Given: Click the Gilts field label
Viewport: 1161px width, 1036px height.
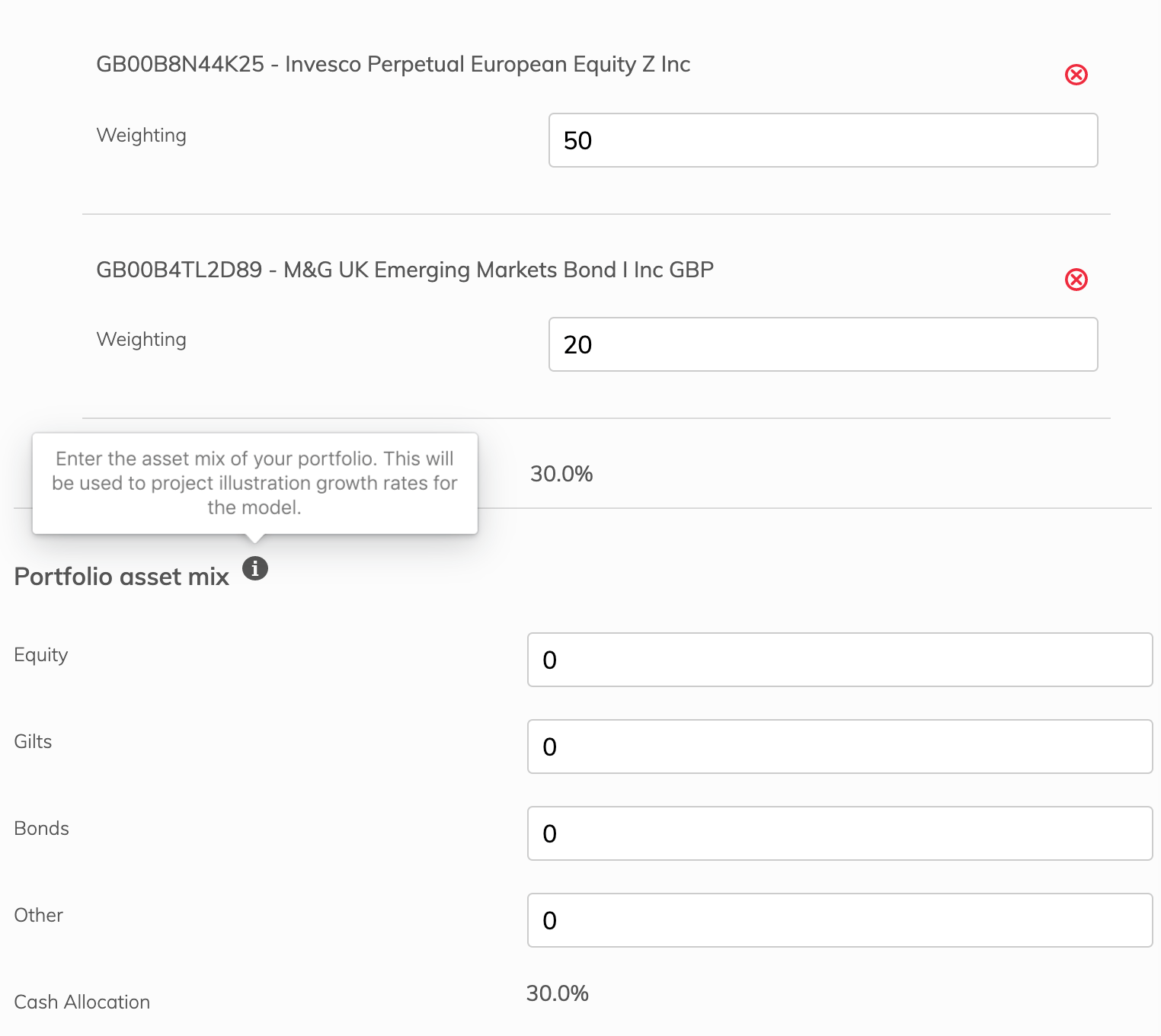Looking at the screenshot, I should (34, 742).
